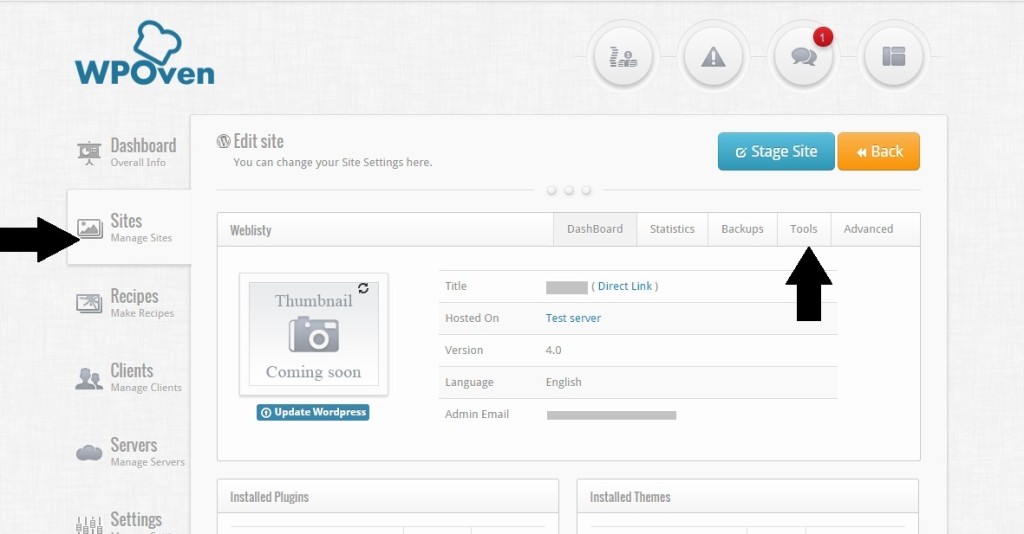This screenshot has height=534, width=1024.
Task: Click the Recipes icon in sidebar
Action: [89, 303]
